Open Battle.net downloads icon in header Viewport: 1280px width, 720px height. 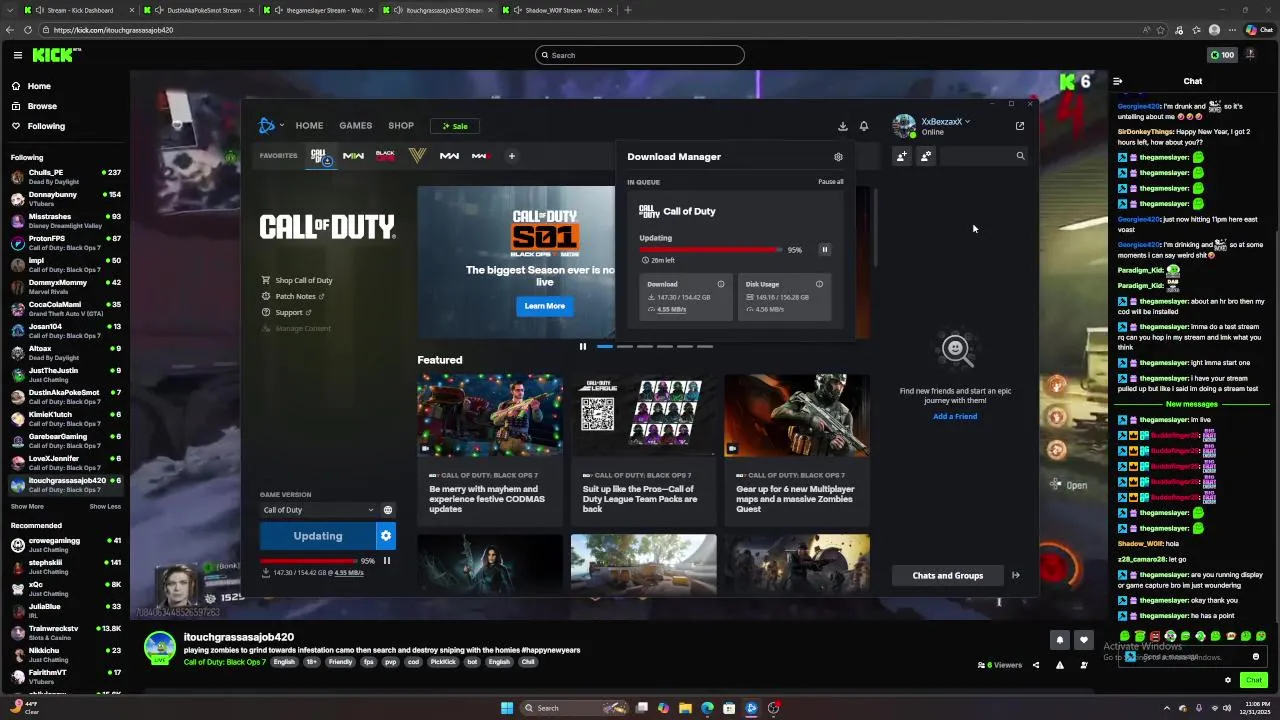(x=842, y=126)
